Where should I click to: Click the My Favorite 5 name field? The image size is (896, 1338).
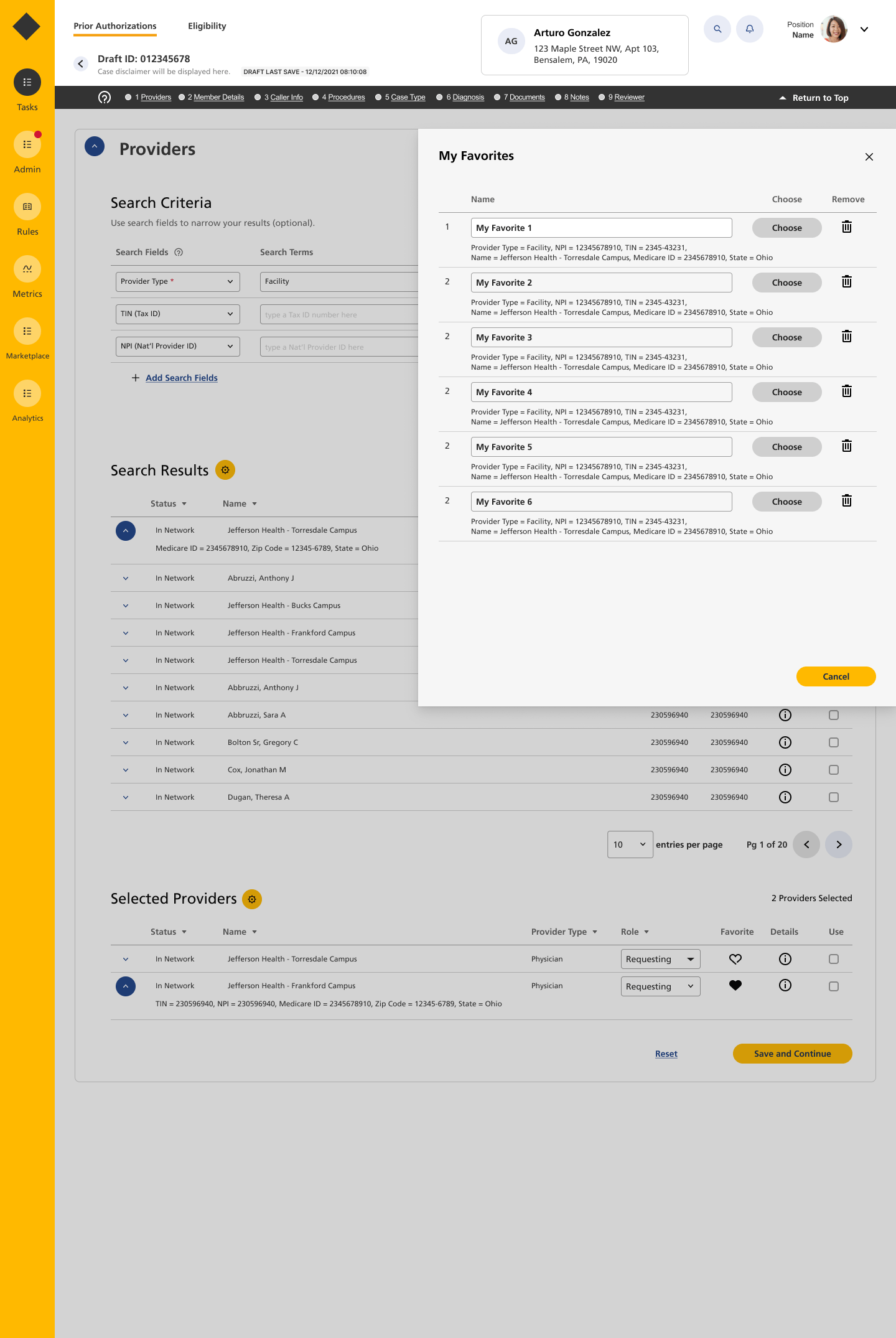601,447
